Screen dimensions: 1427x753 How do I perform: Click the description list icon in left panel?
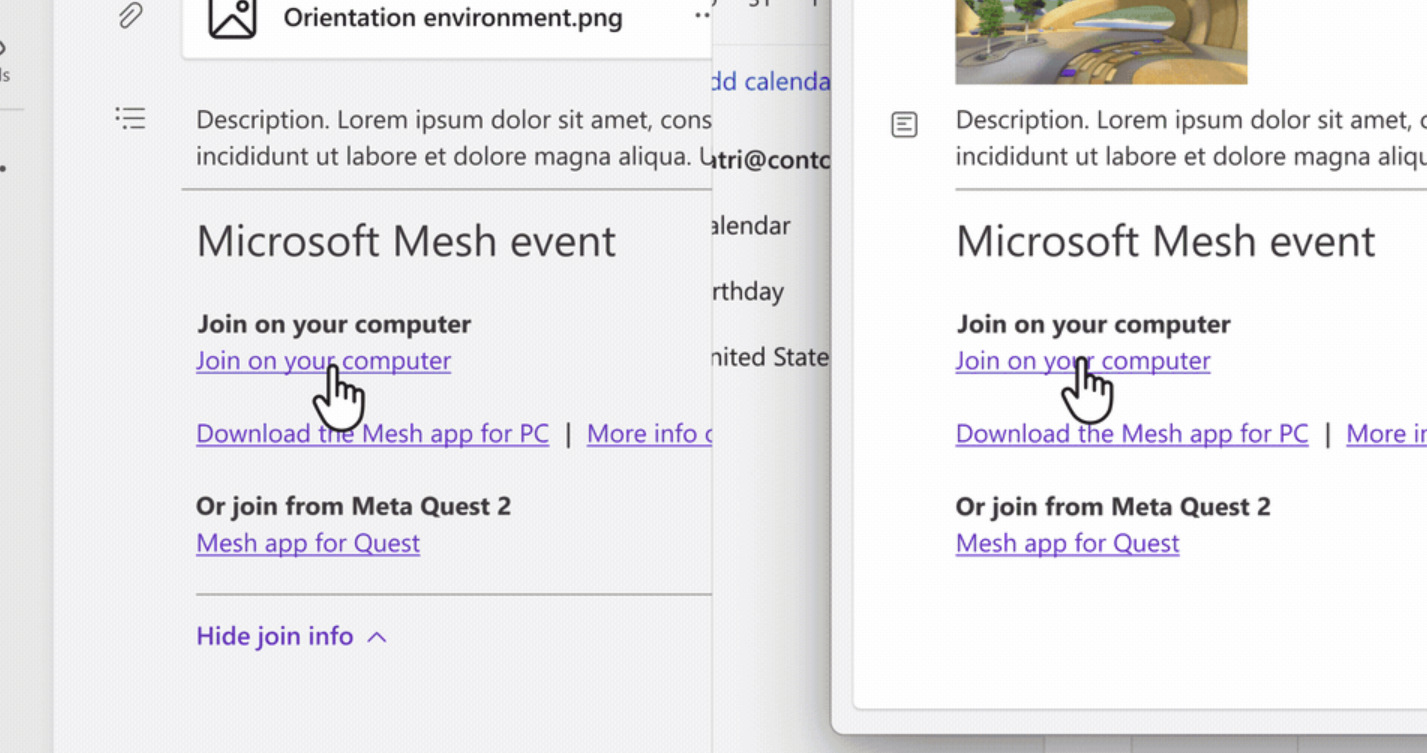point(130,119)
